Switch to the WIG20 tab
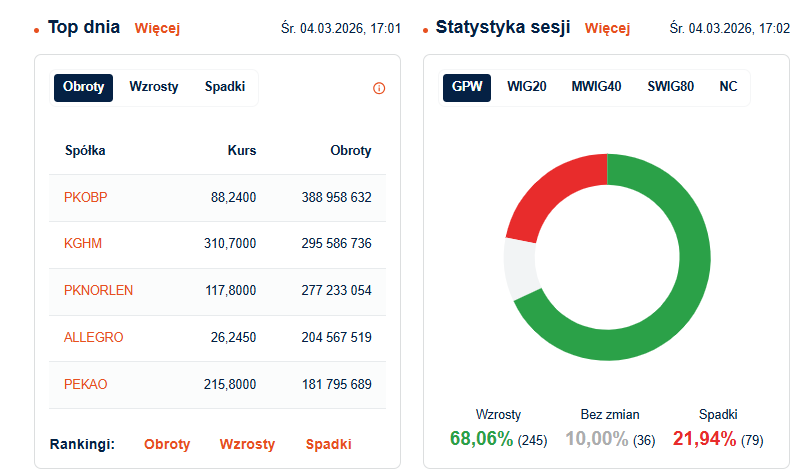This screenshot has width=811, height=470. (527, 87)
